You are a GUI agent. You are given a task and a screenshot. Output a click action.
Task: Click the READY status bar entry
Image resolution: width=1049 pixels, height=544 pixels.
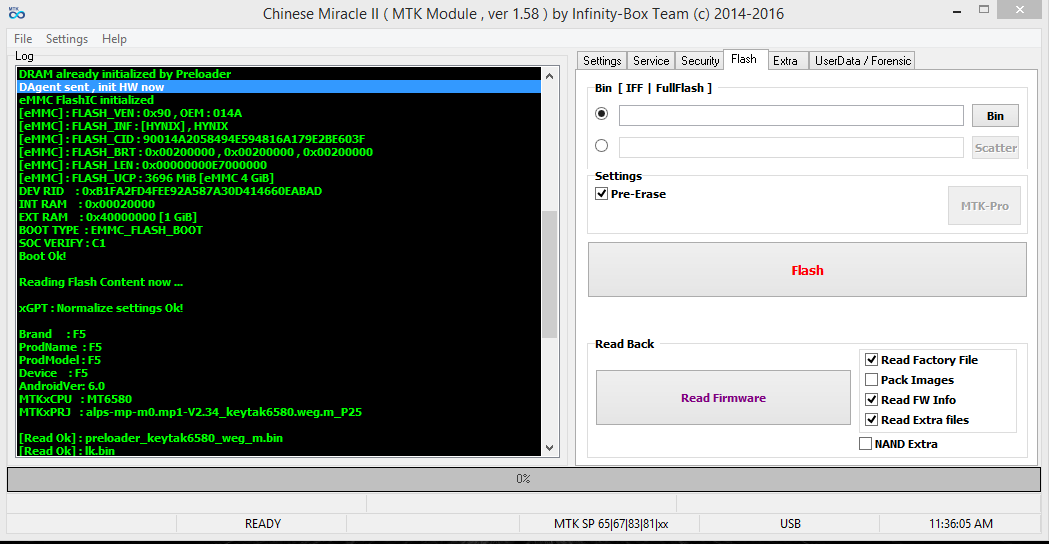click(262, 524)
